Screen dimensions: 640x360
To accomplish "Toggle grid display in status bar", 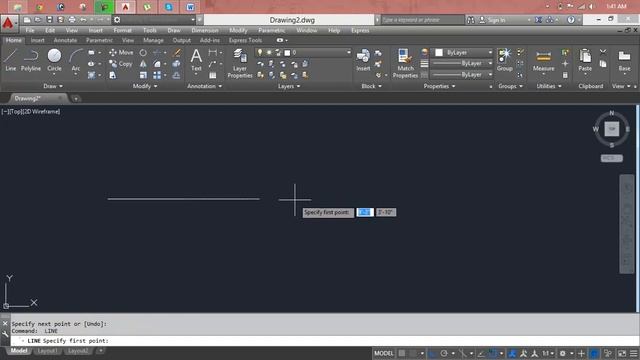I will coord(402,353).
